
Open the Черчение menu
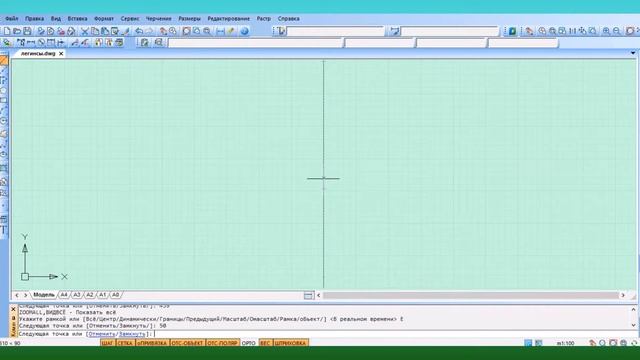point(158,19)
